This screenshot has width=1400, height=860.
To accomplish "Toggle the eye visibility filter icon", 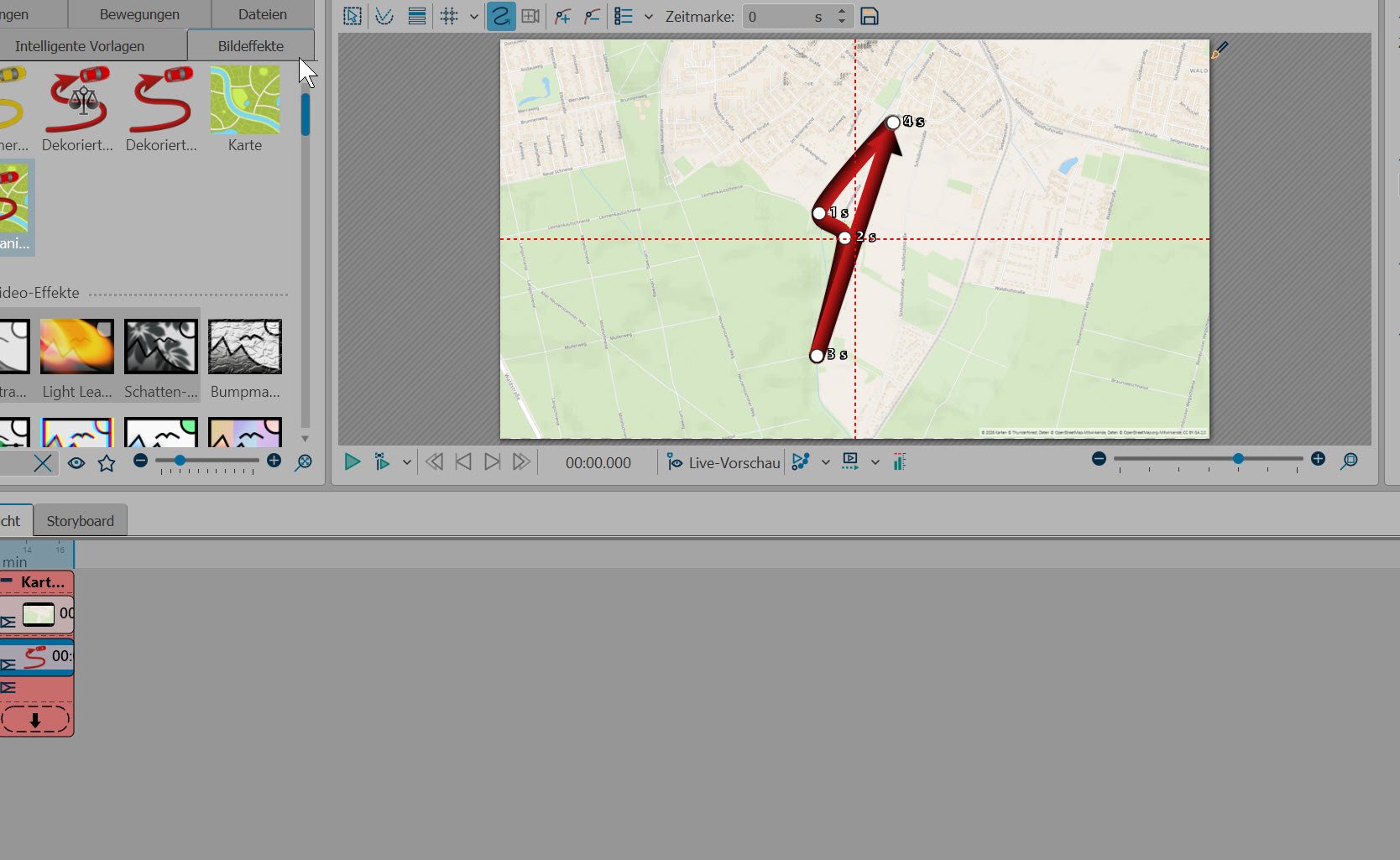I will coord(76,463).
